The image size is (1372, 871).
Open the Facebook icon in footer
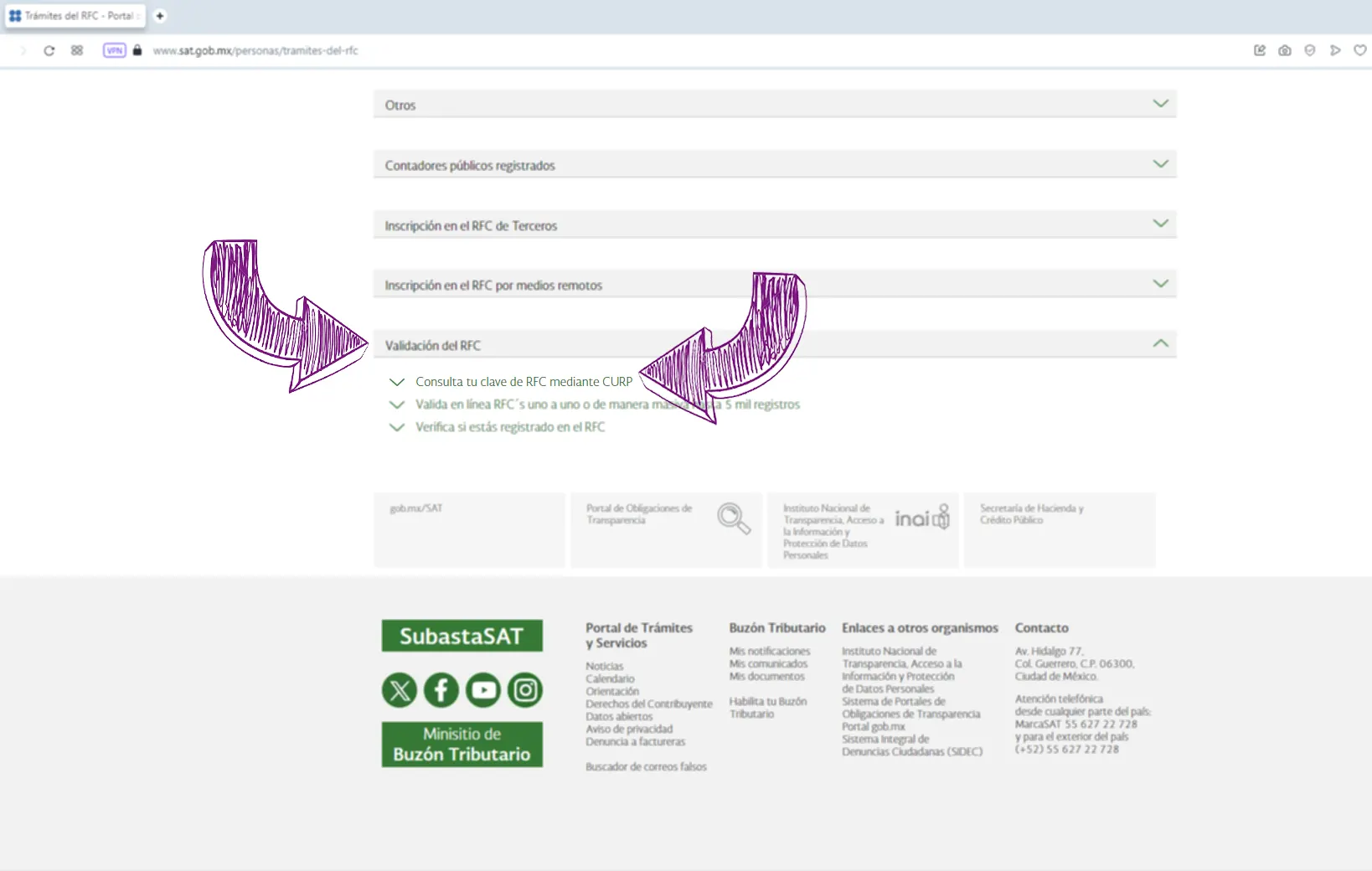click(441, 691)
